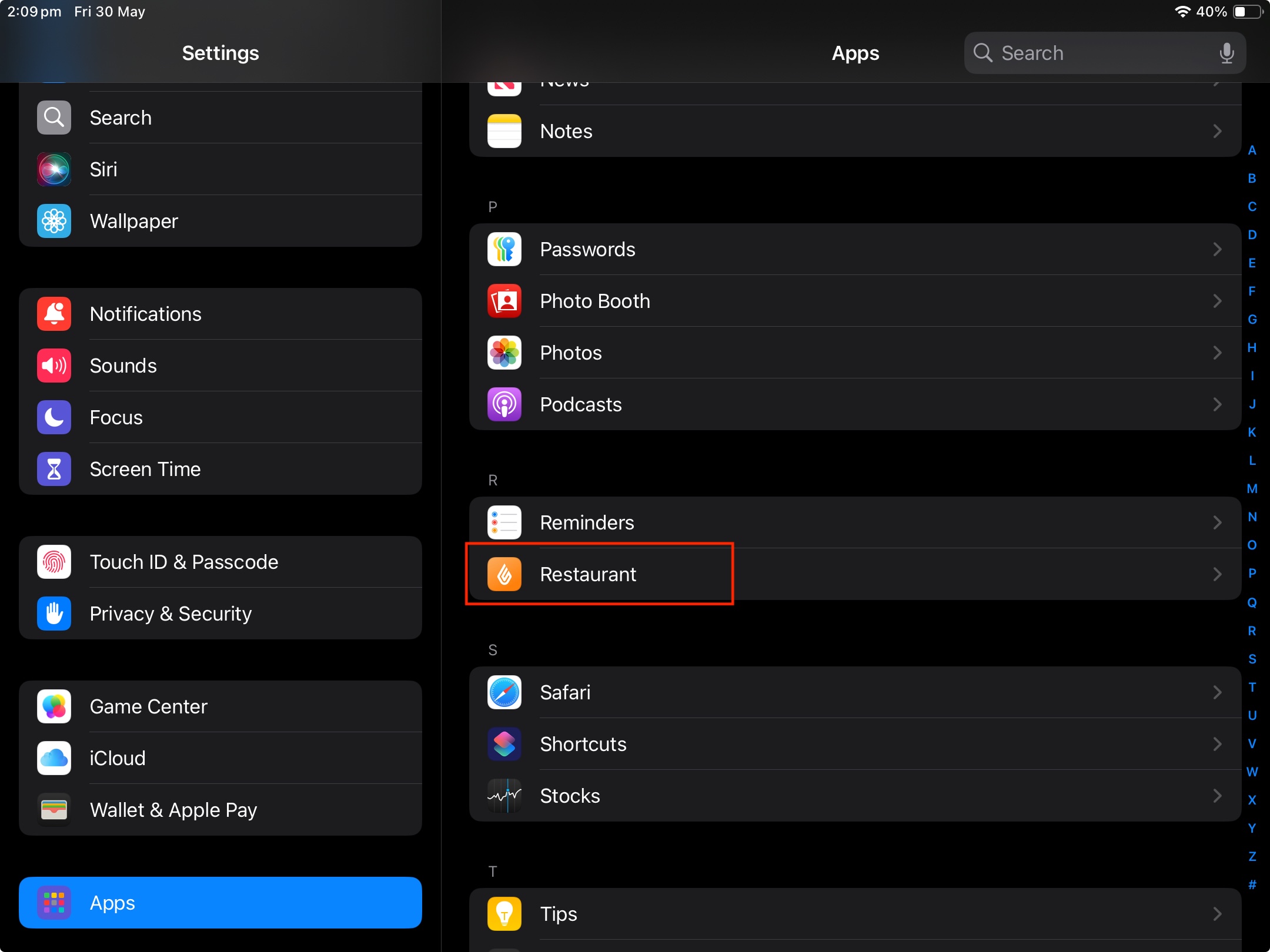Expand the Passwords row chevron

point(1218,249)
